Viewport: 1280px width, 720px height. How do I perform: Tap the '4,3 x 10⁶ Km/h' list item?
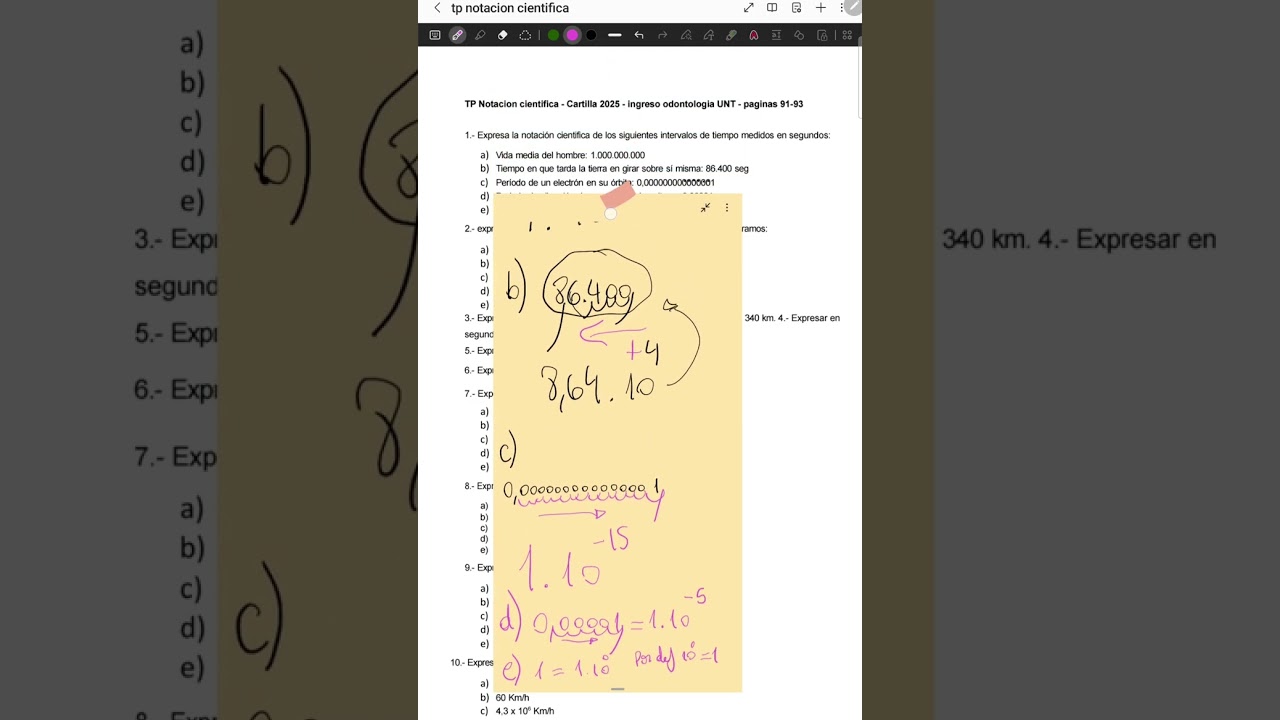524,711
